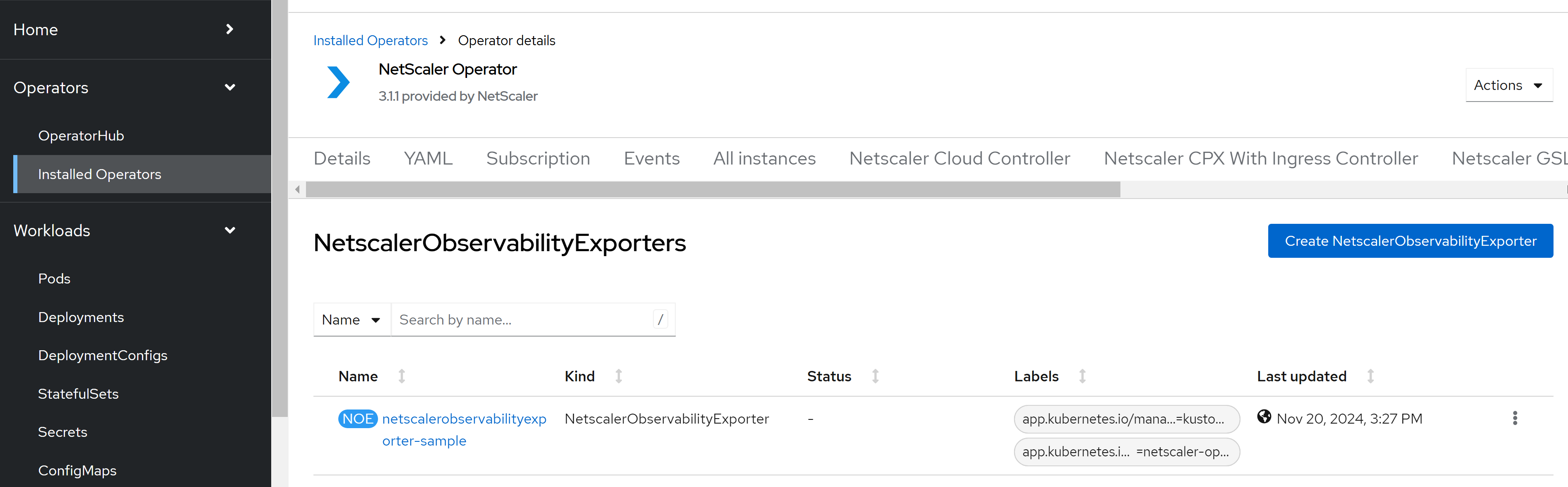
Task: Expand the Home navigation section
Action: (135, 29)
